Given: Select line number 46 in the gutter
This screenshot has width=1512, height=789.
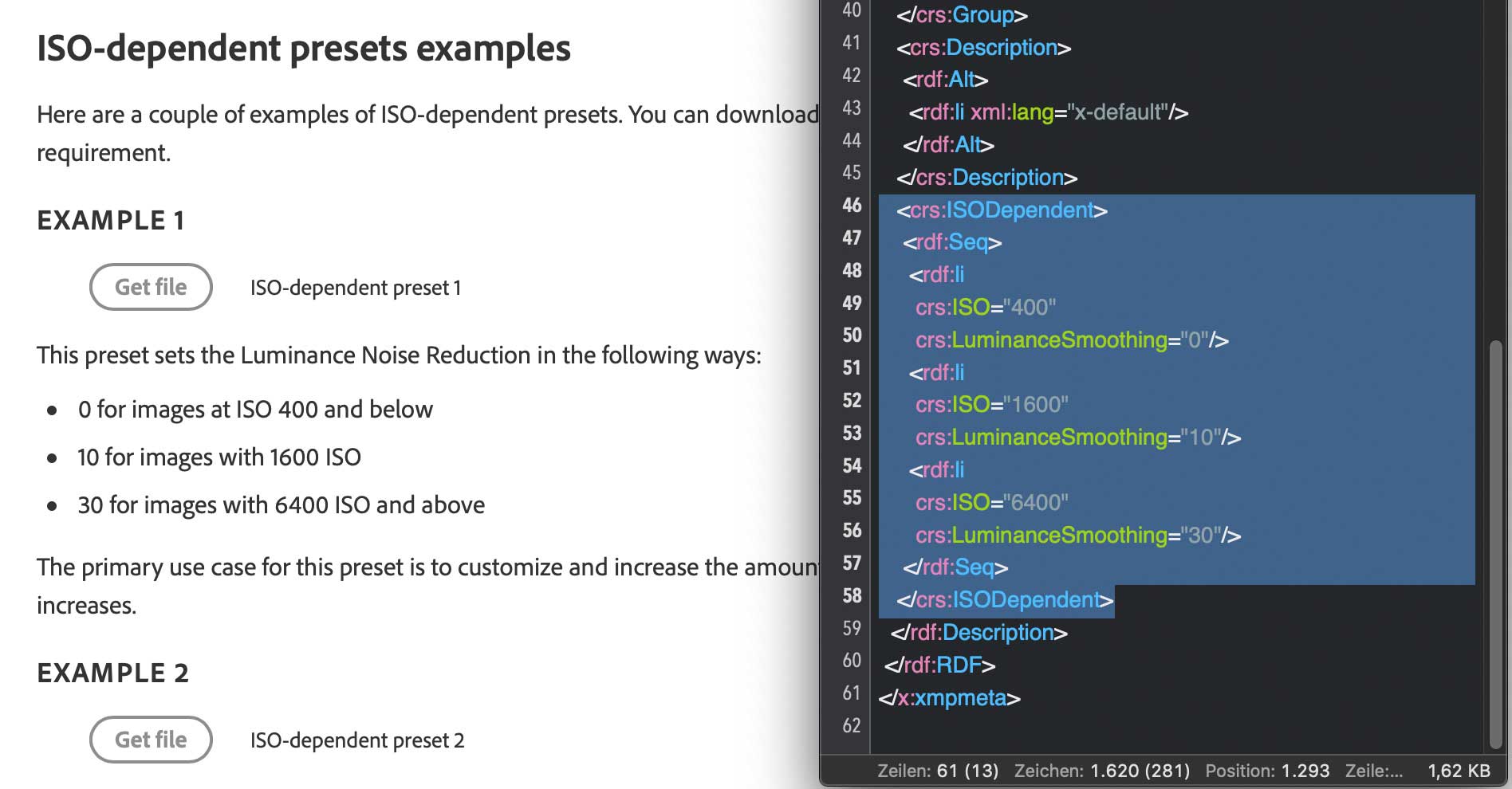Looking at the screenshot, I should tap(852, 206).
